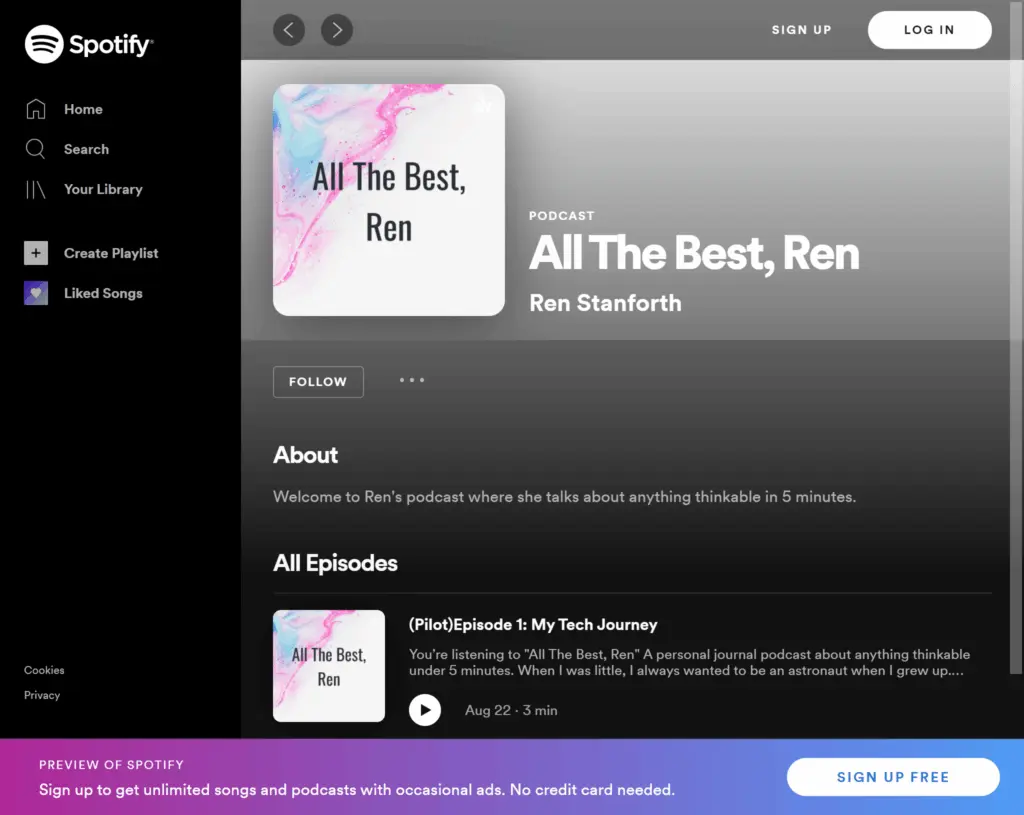Click the LOG IN button
Viewport: 1024px width, 815px height.
pyautogui.click(x=929, y=30)
